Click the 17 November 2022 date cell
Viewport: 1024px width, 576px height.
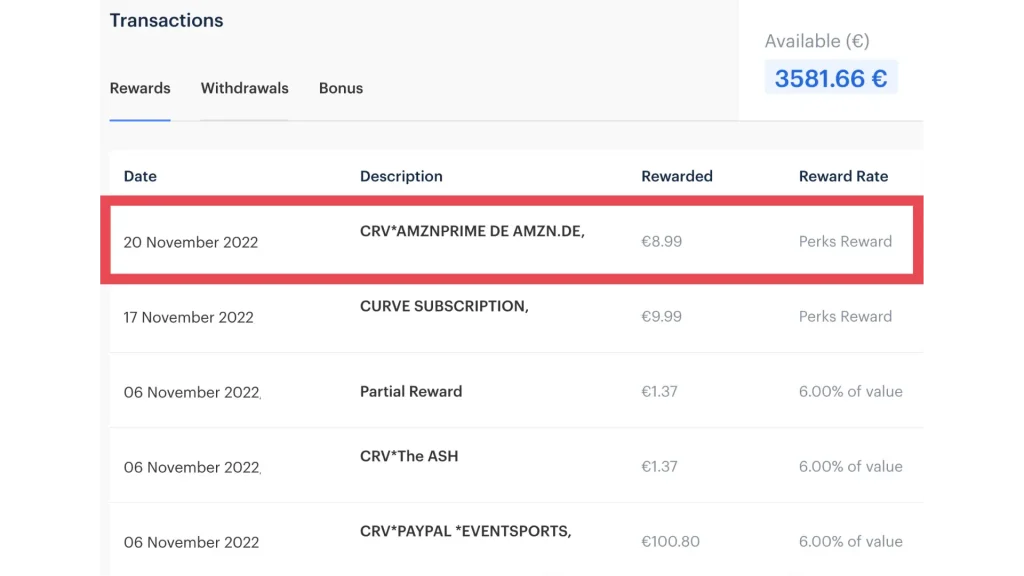point(189,317)
